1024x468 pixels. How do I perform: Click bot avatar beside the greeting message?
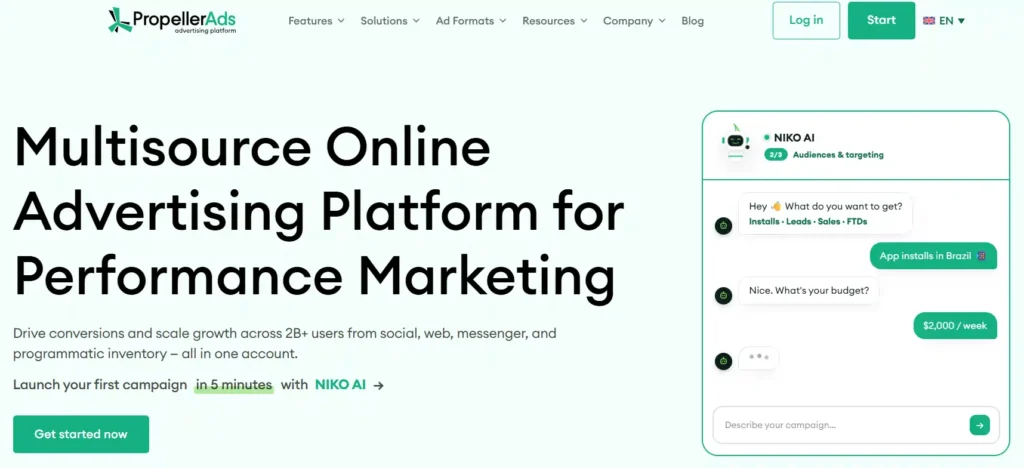point(723,226)
